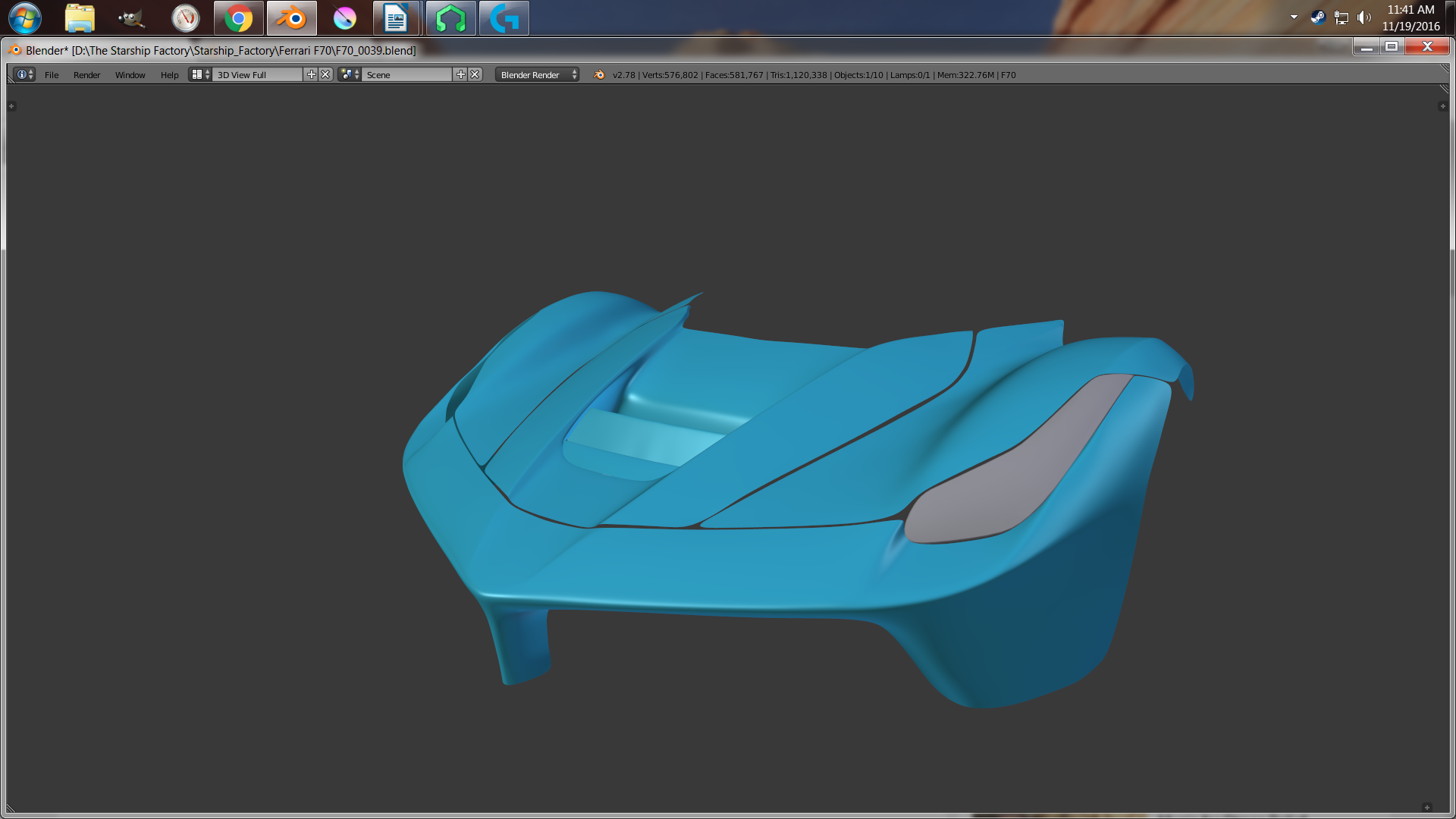
Task: Select the blue car body mesh
Action: (x=758, y=561)
